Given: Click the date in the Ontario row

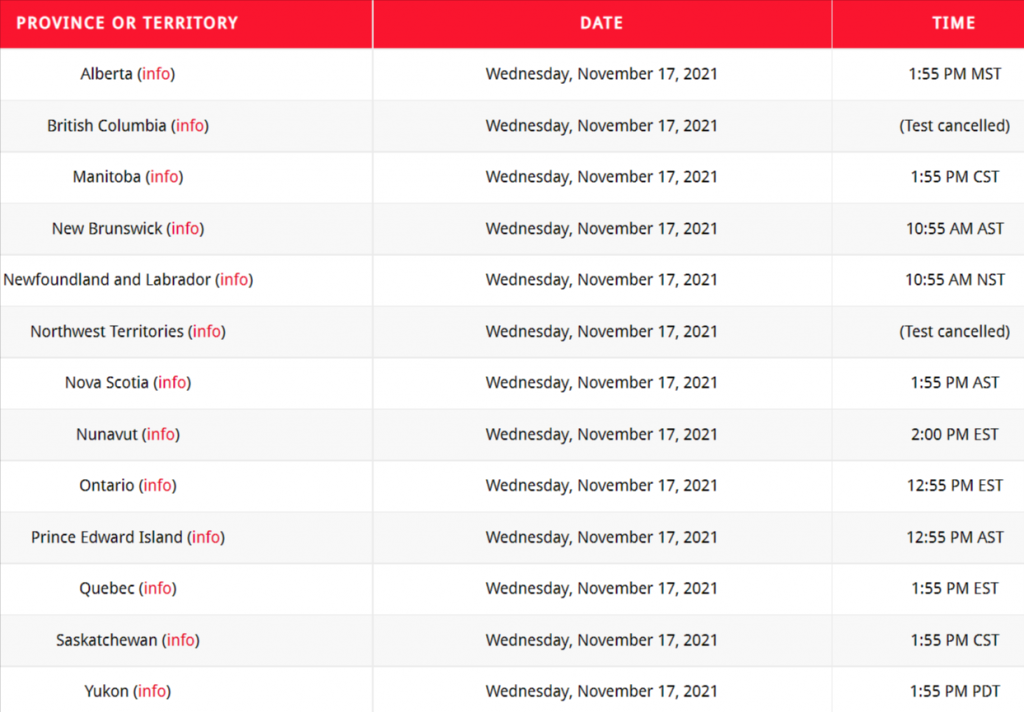Looking at the screenshot, I should click(x=601, y=486).
